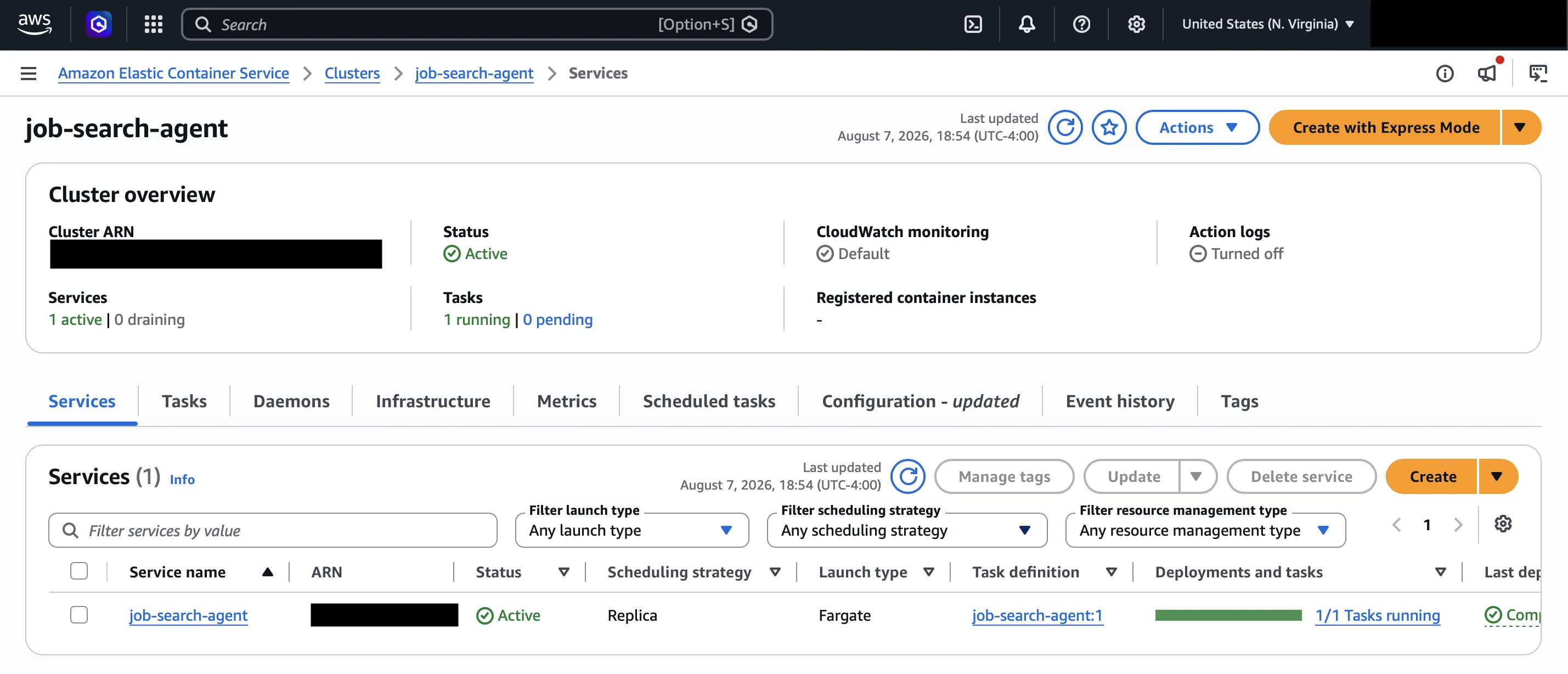The height and width of the screenshot is (674, 1568).
Task: Open the notifications bell icon
Action: [x=1027, y=24]
